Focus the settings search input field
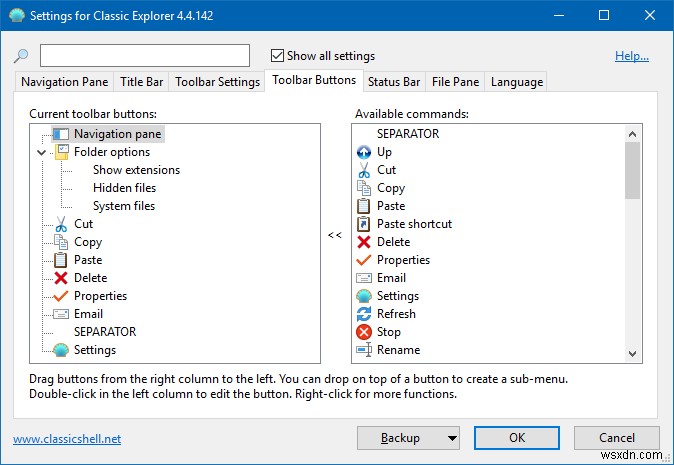The width and height of the screenshot is (674, 465). pyautogui.click(x=145, y=56)
